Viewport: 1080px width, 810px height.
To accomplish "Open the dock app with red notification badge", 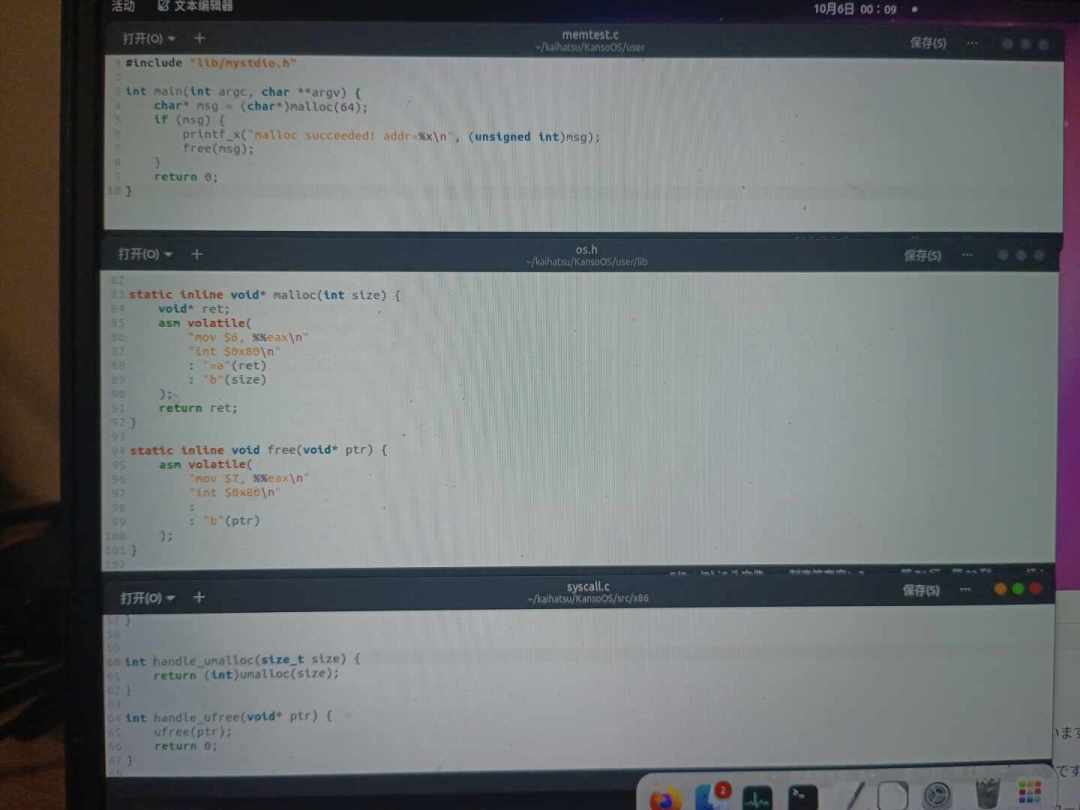I will coord(711,796).
